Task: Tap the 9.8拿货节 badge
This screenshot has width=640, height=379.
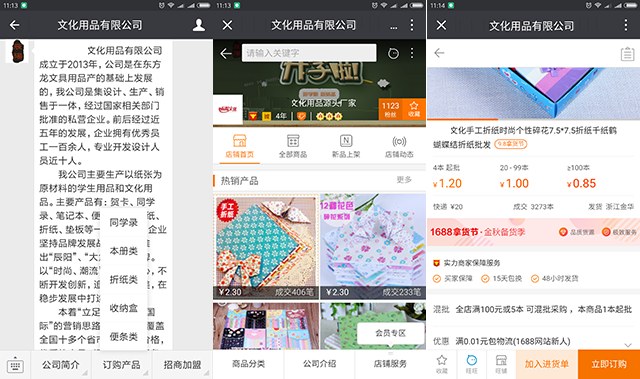Action: [511, 144]
